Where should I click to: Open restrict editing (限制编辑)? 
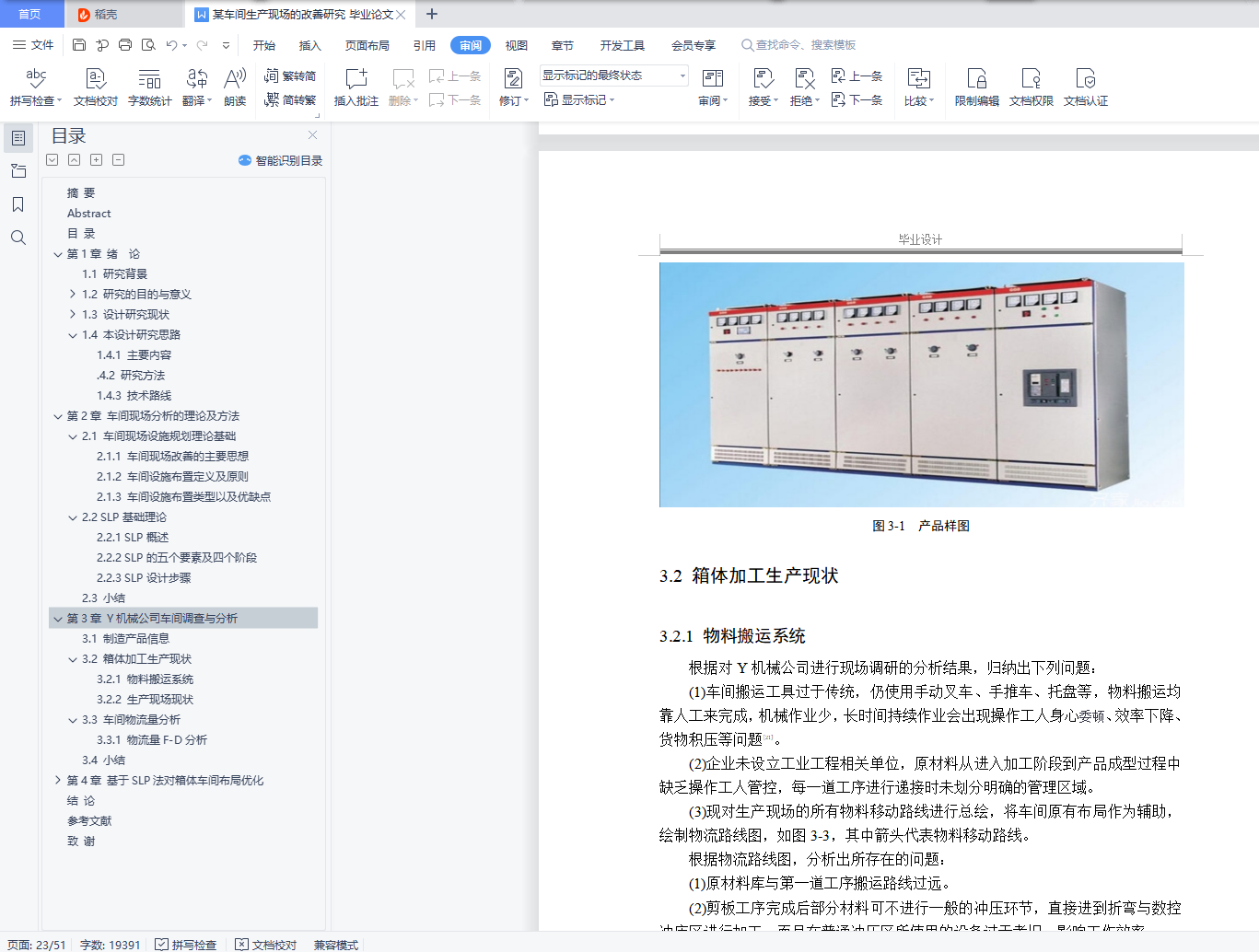tap(977, 87)
